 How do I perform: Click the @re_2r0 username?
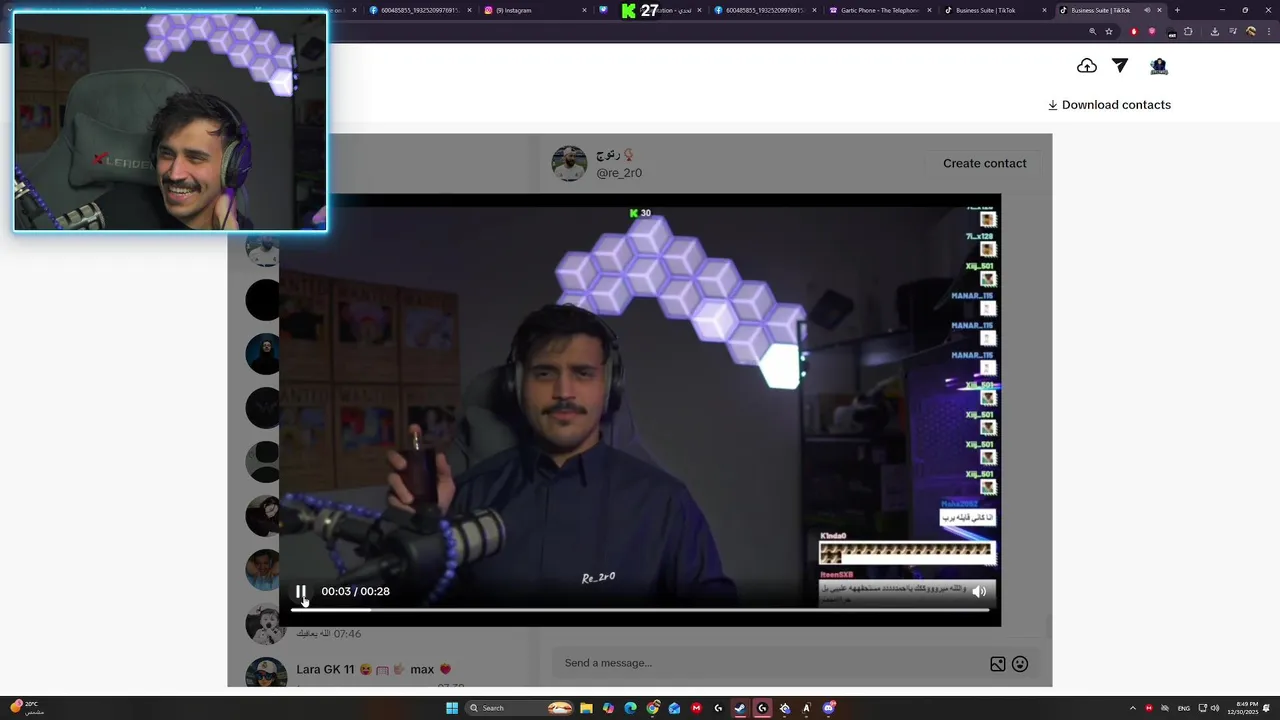pyautogui.click(x=619, y=173)
